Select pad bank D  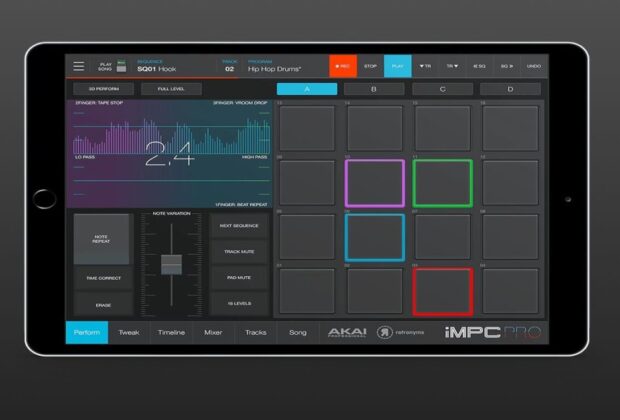point(510,89)
